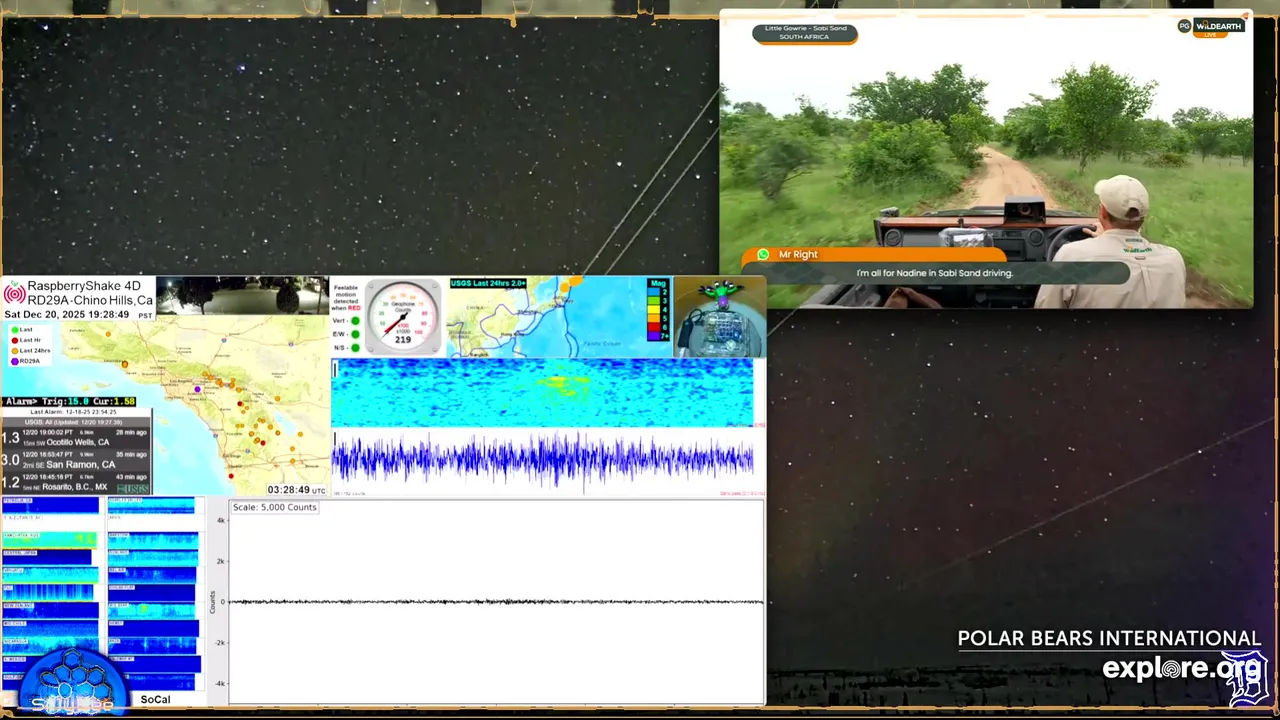Click the Vert green motion indicator

coord(355,321)
